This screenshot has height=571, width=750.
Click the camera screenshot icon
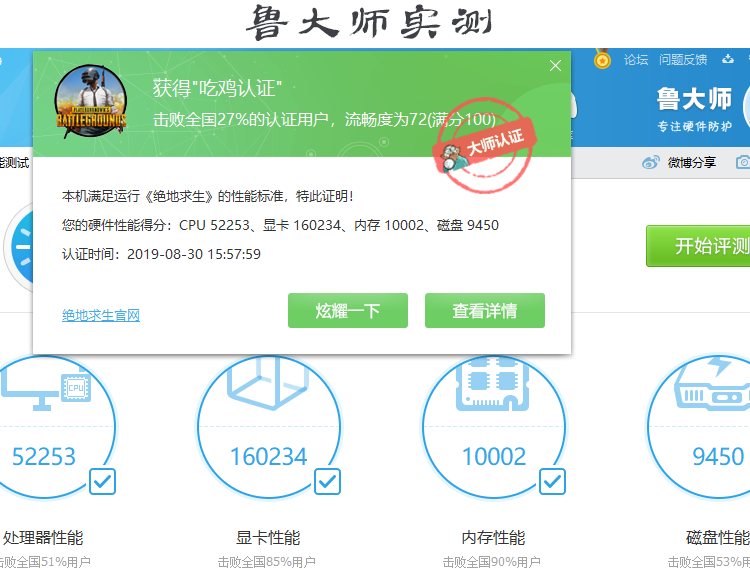[x=743, y=162]
